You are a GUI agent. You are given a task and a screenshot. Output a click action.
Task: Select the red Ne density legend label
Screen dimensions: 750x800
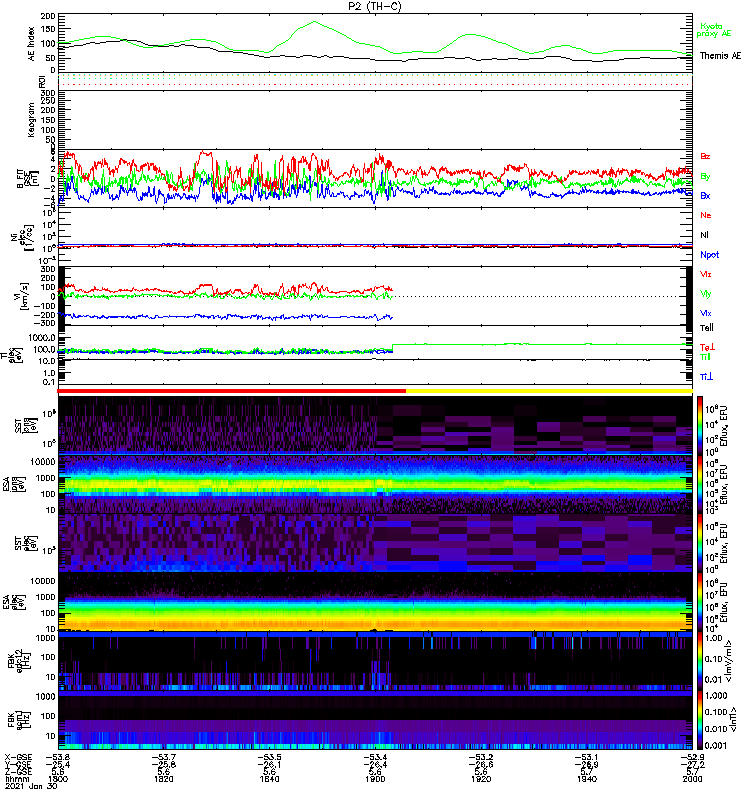click(706, 215)
